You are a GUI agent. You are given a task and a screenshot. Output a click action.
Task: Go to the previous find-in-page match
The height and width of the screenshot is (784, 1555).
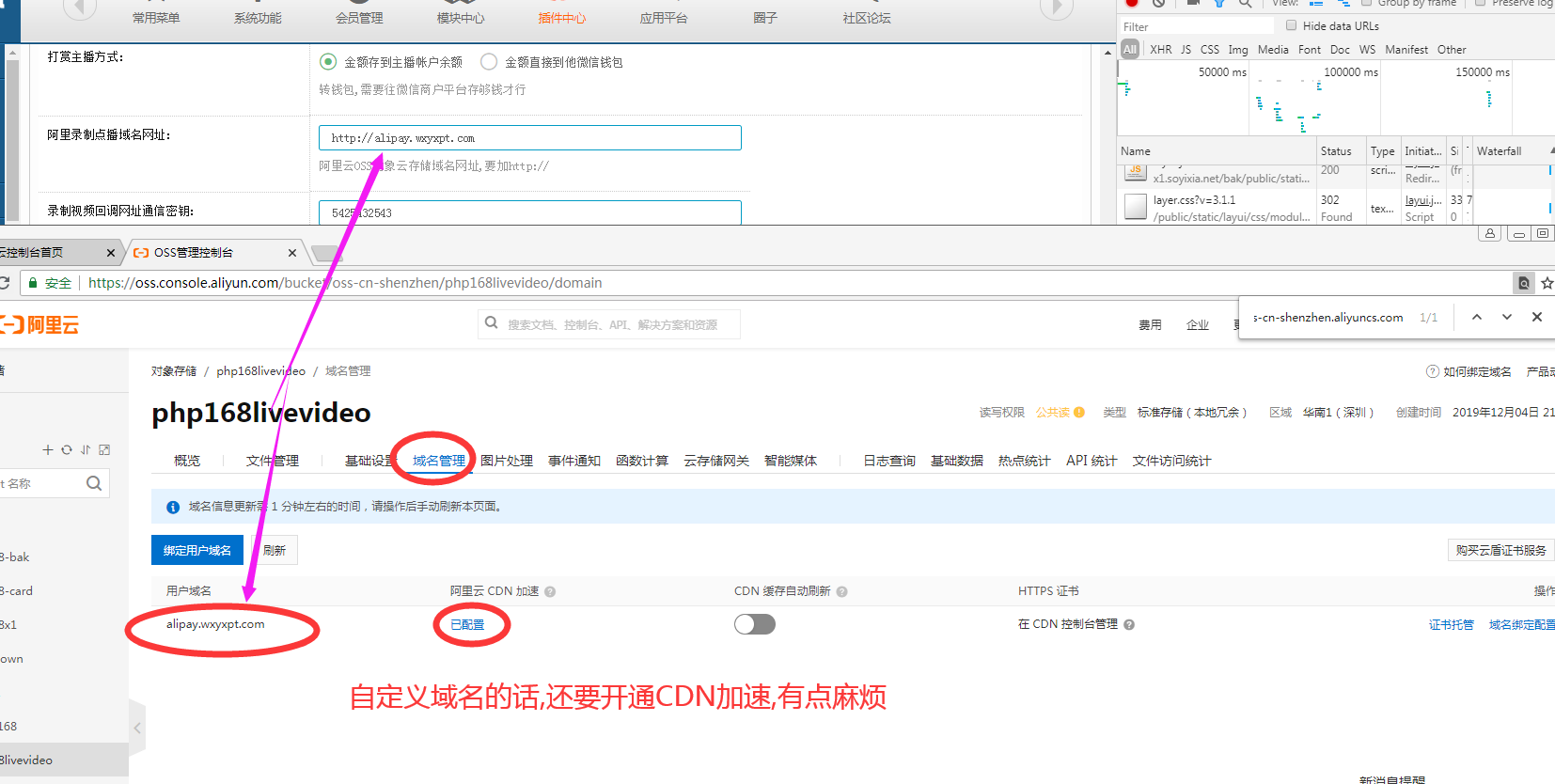click(x=1477, y=318)
